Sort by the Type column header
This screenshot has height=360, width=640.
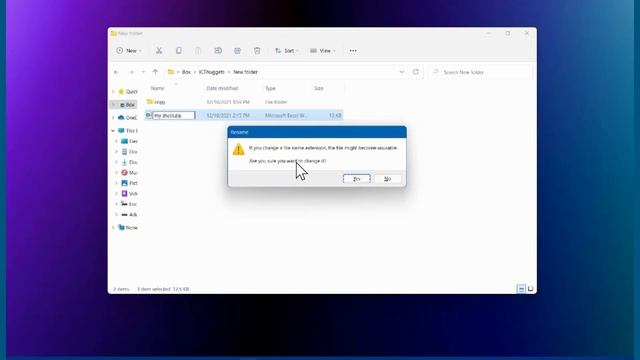(x=270, y=88)
